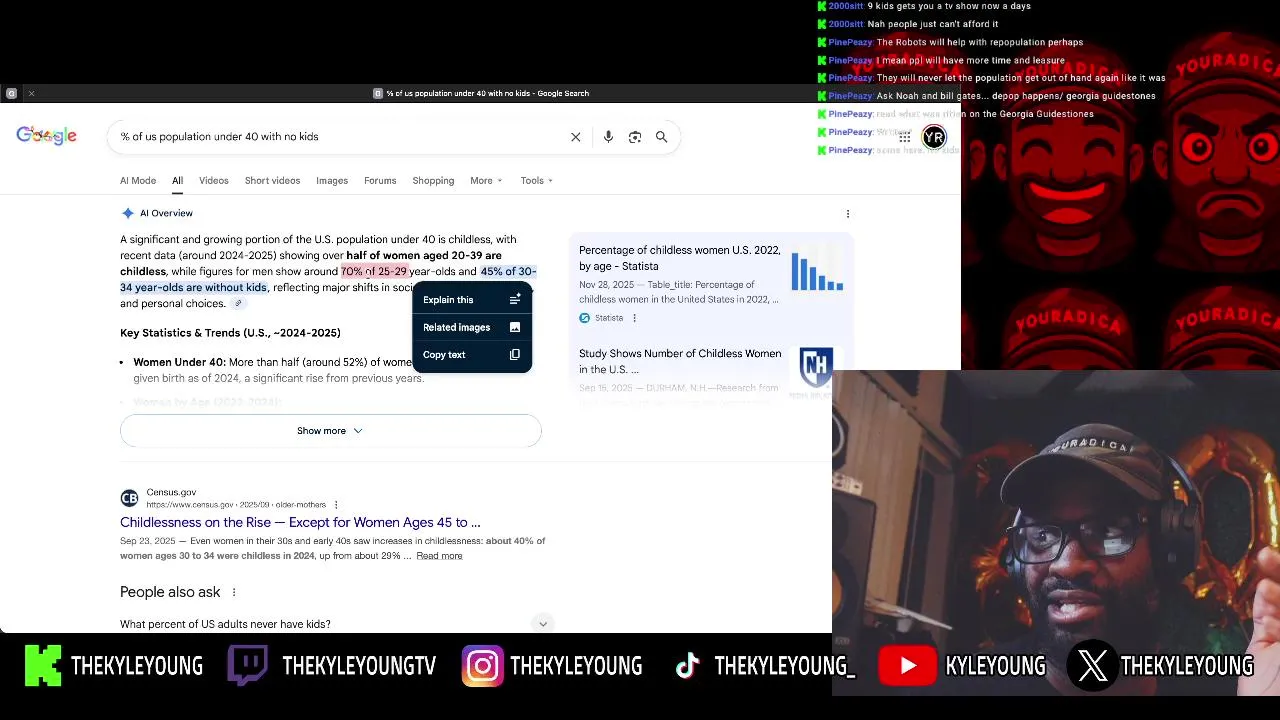Expand the More search filters dropdown
This screenshot has width=1280, height=720.
(x=486, y=181)
